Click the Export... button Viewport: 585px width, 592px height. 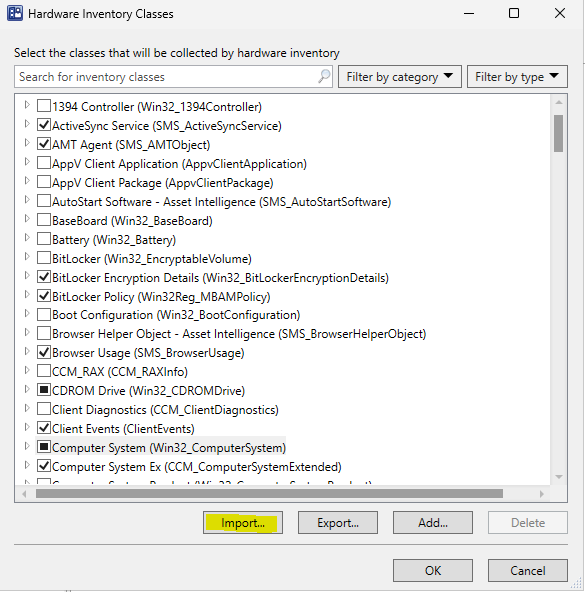coord(338,523)
